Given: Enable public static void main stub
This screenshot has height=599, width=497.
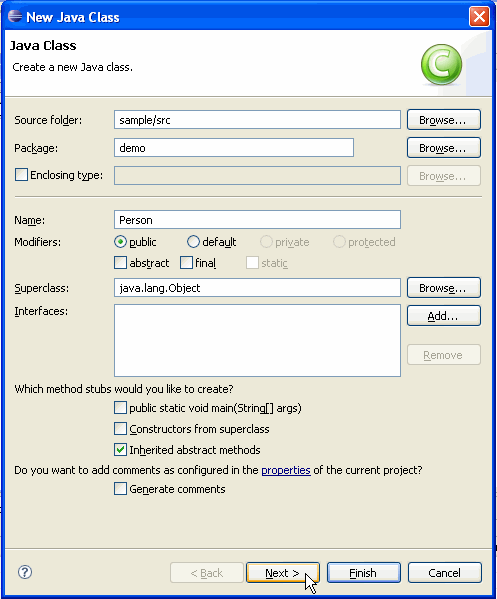Looking at the screenshot, I should coord(120,408).
